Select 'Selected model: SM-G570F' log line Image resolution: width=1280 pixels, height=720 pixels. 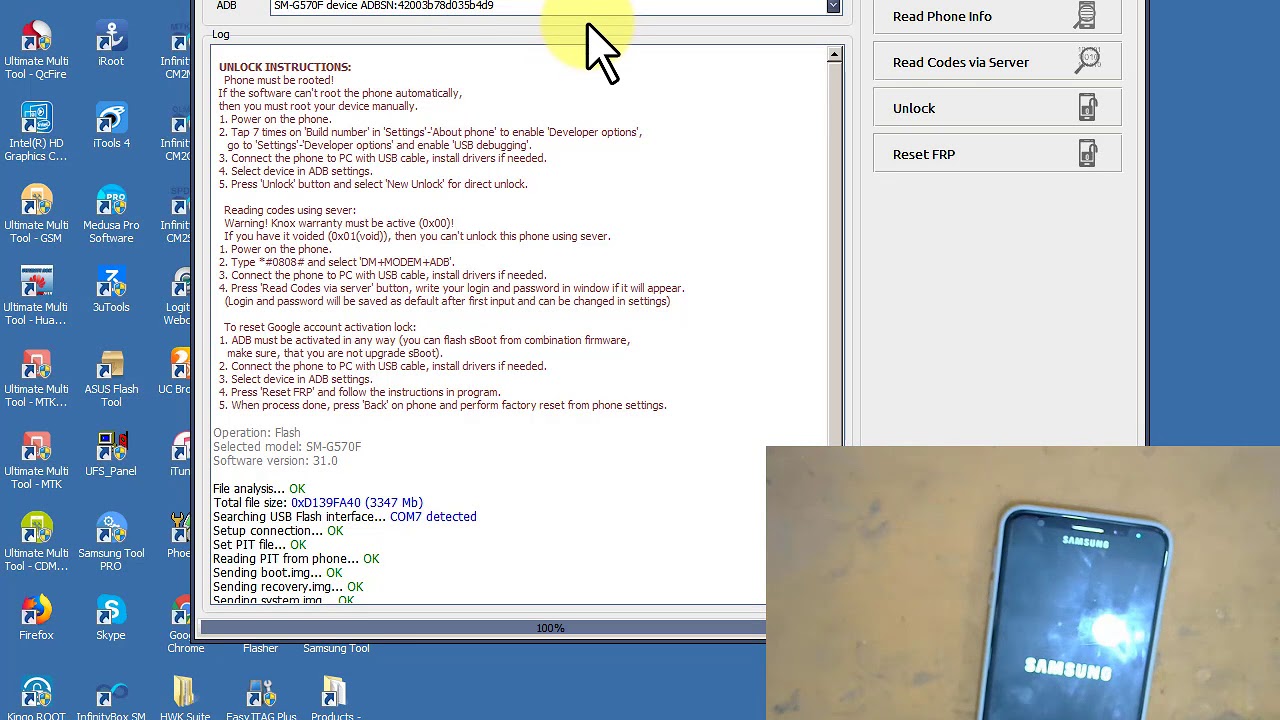point(287,447)
